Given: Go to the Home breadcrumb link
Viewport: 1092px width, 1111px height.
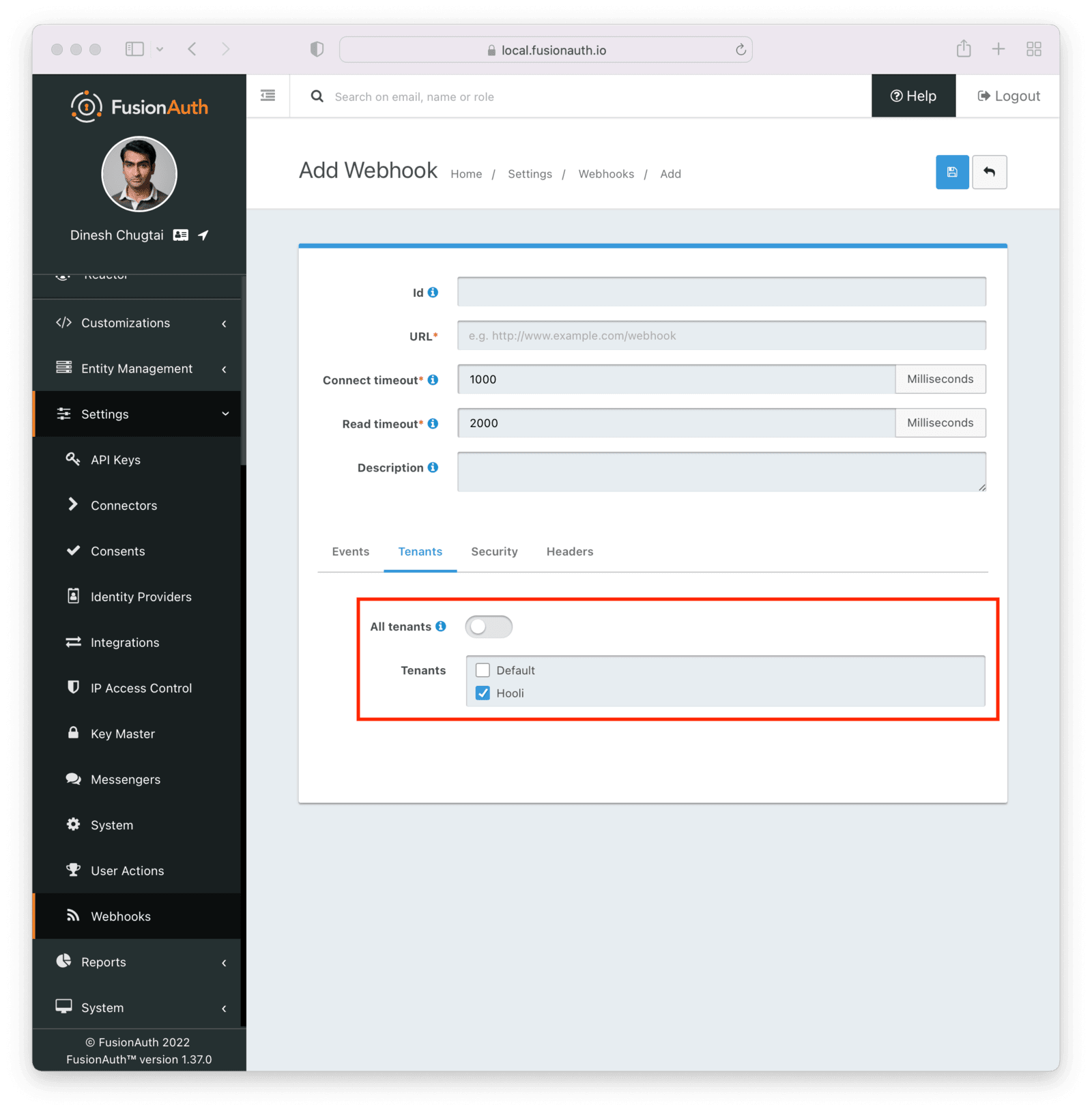Looking at the screenshot, I should (466, 174).
